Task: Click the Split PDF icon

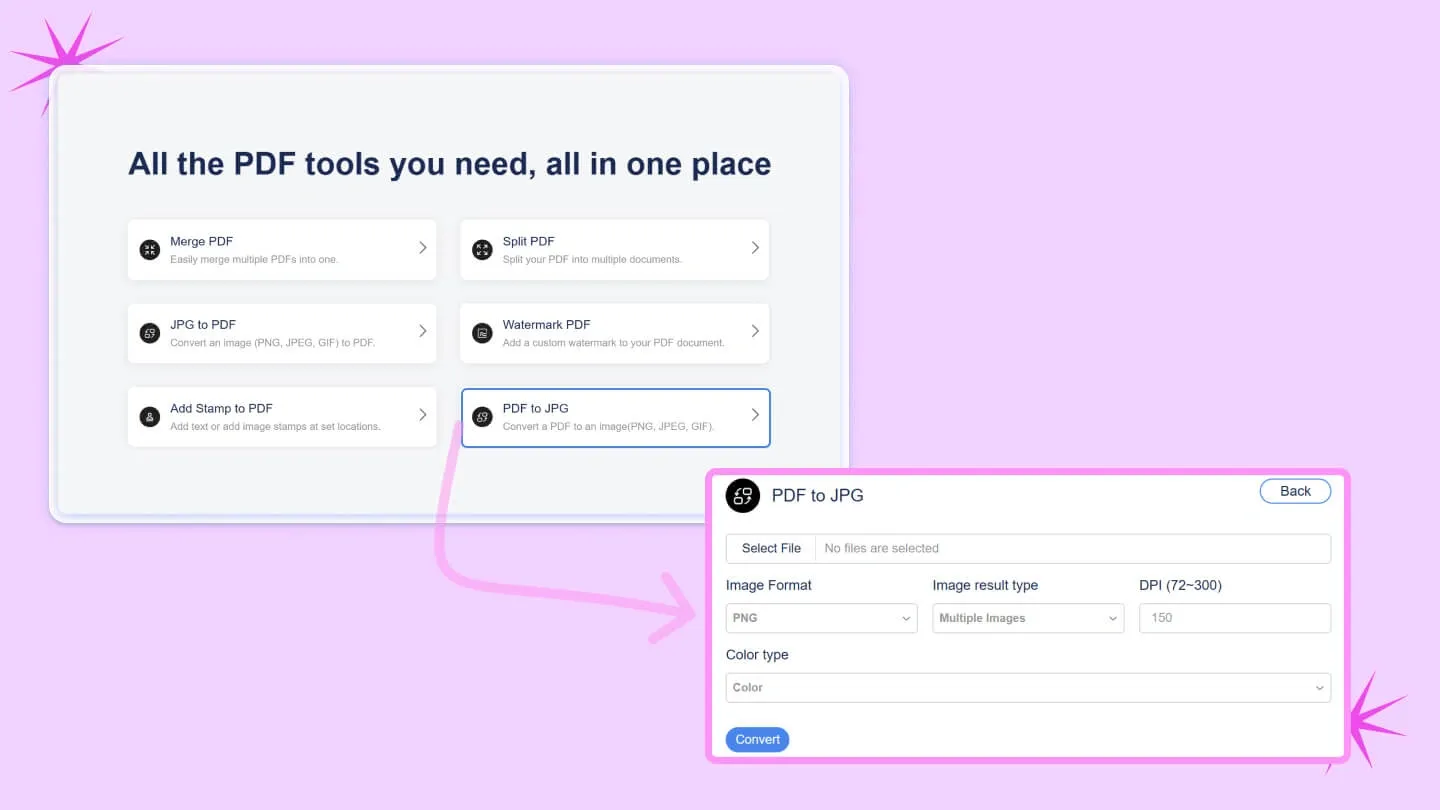Action: click(x=482, y=250)
